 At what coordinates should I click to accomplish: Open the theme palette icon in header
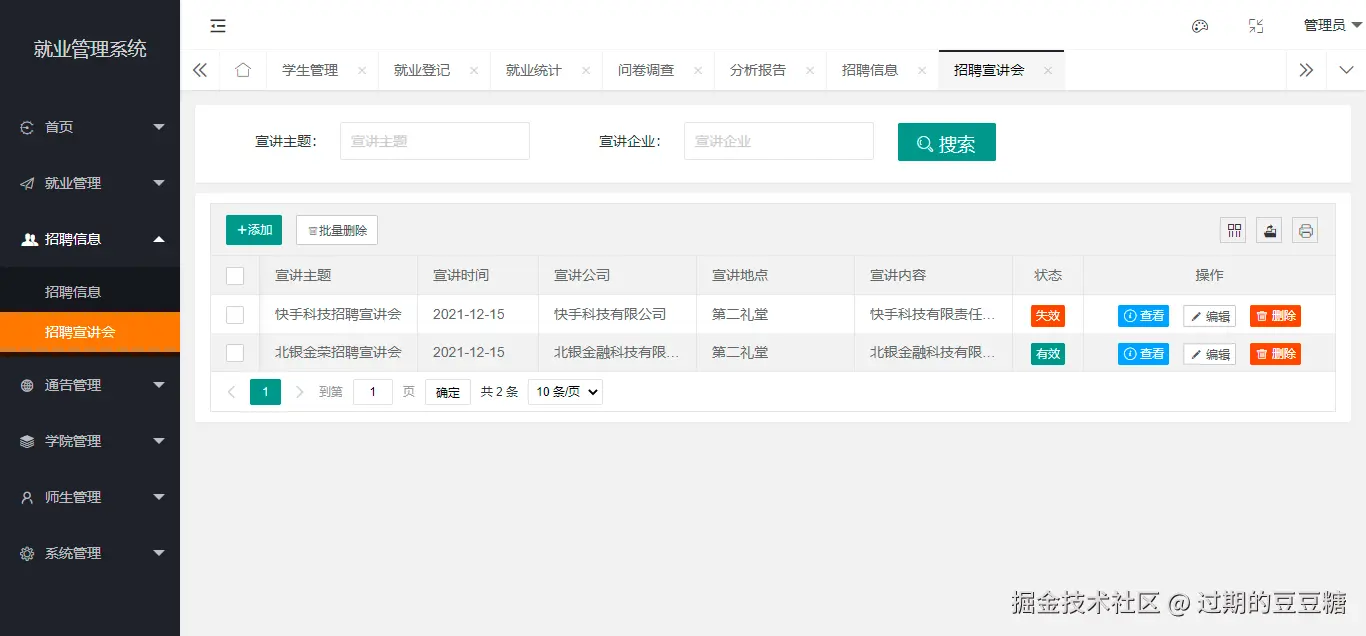1200,26
